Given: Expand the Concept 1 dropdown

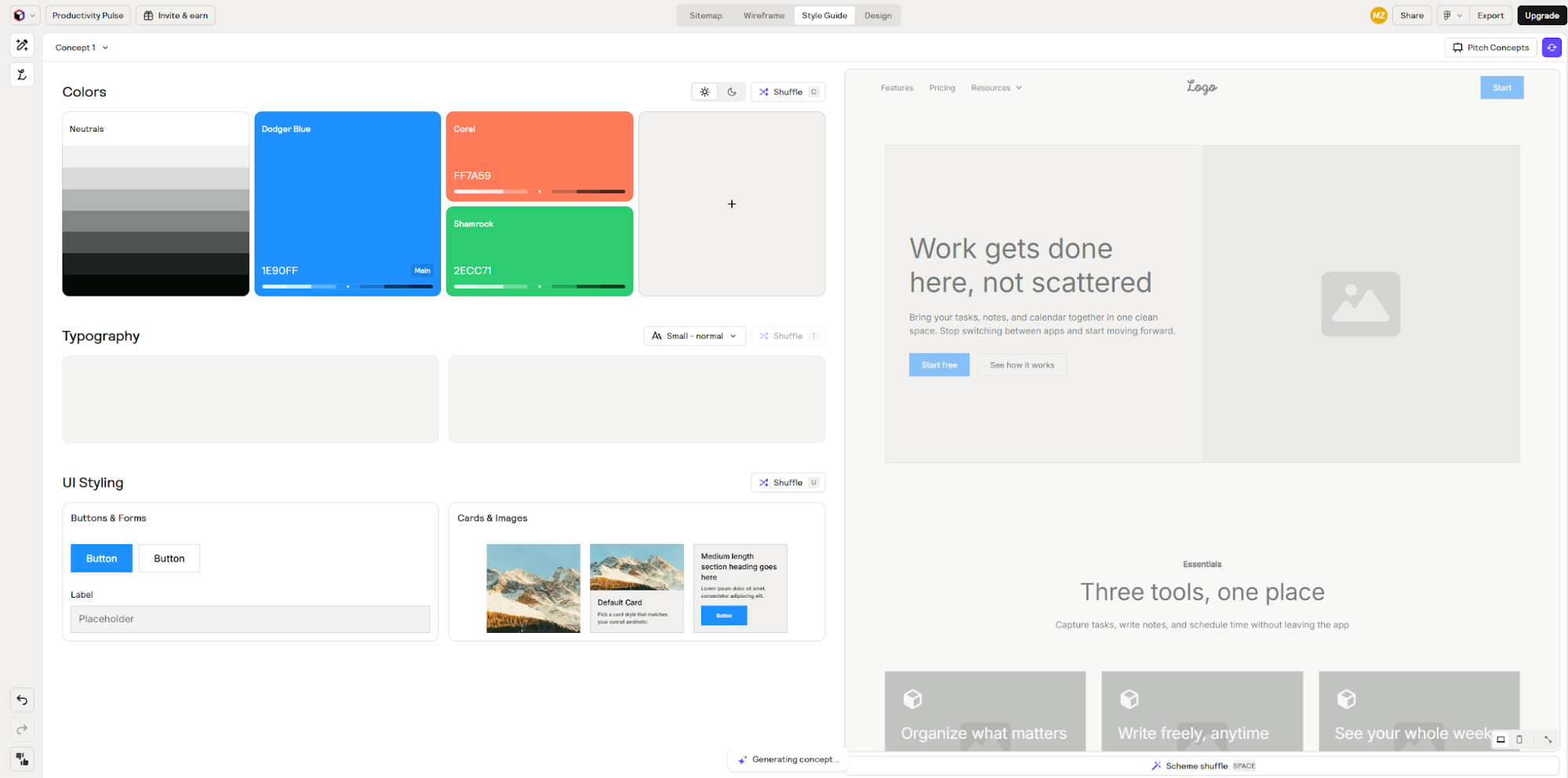Looking at the screenshot, I should pos(81,47).
